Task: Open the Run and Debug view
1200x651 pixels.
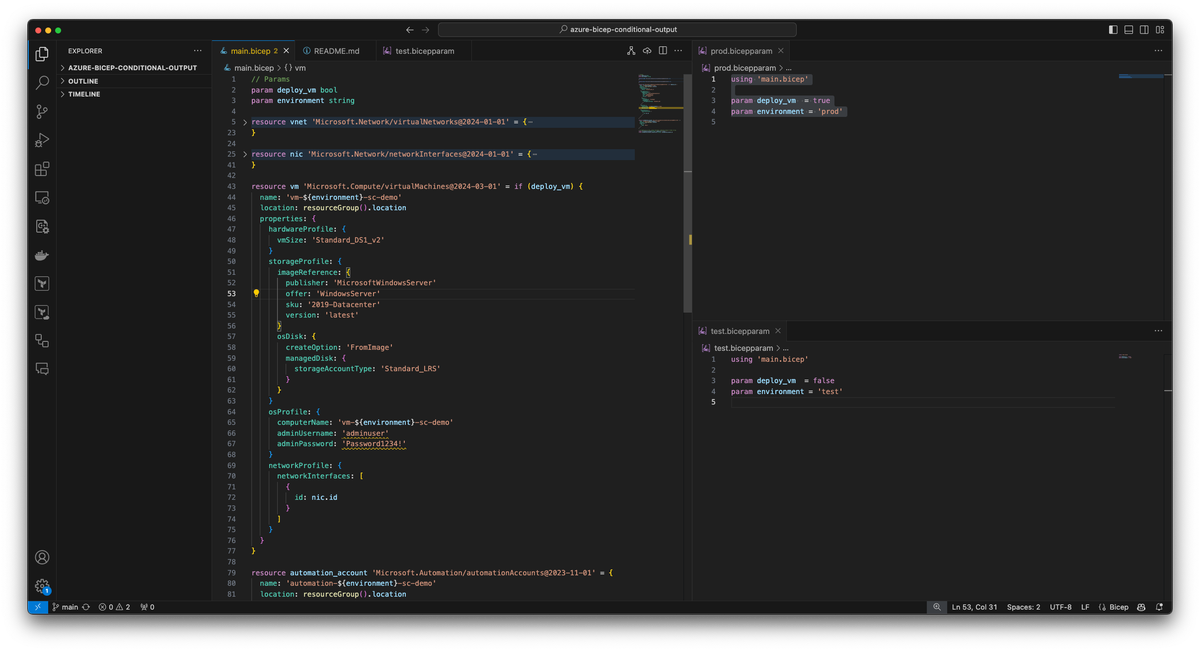Action: tap(42, 141)
